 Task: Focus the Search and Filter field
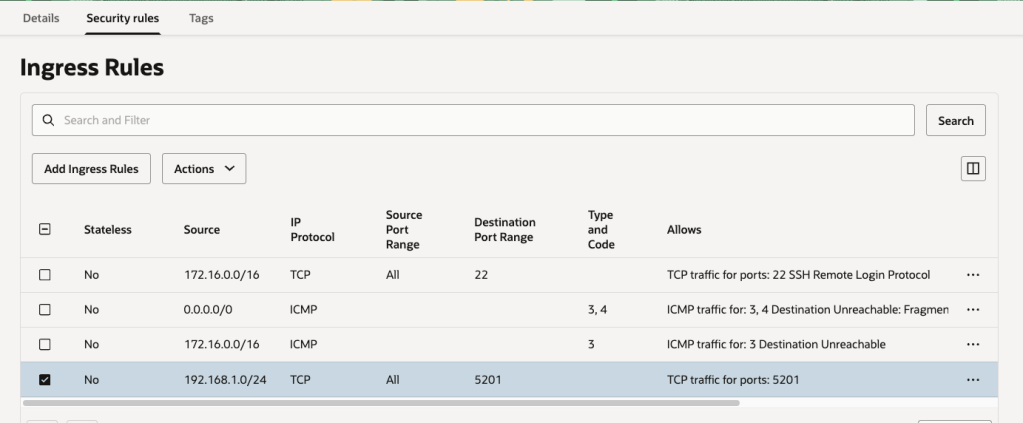[480, 120]
